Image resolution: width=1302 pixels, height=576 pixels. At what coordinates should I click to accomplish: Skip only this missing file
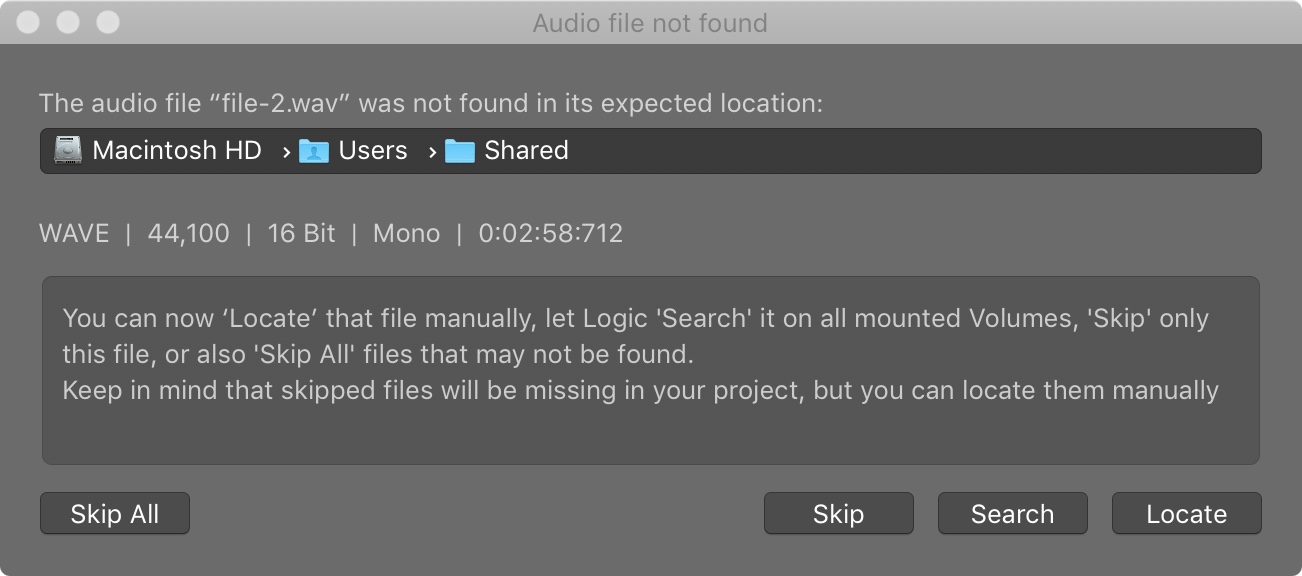(x=838, y=514)
